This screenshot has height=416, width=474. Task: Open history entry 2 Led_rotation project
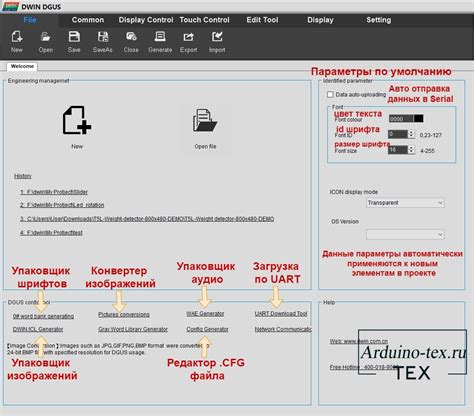tap(62, 205)
